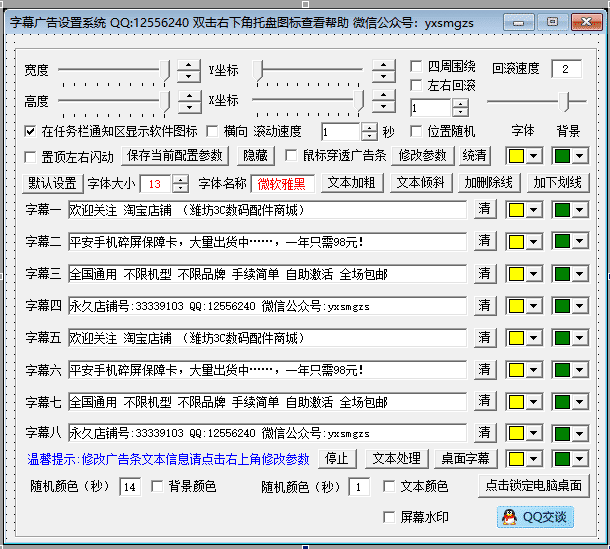Viewport: 610px width, 549px height.
Task: Click the 宽度 slider thumb
Action: [166, 71]
